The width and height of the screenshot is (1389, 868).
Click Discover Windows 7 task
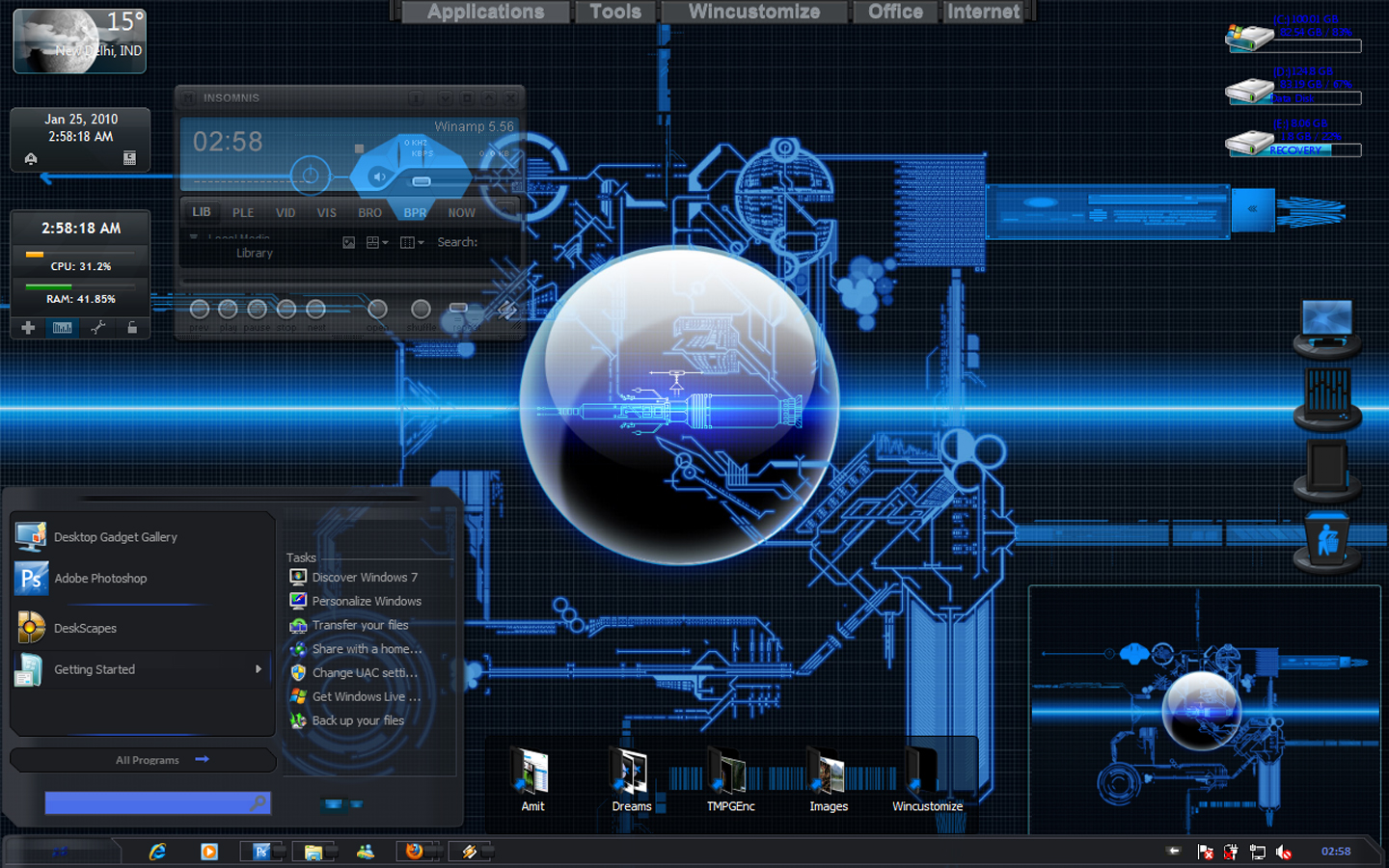[x=354, y=578]
